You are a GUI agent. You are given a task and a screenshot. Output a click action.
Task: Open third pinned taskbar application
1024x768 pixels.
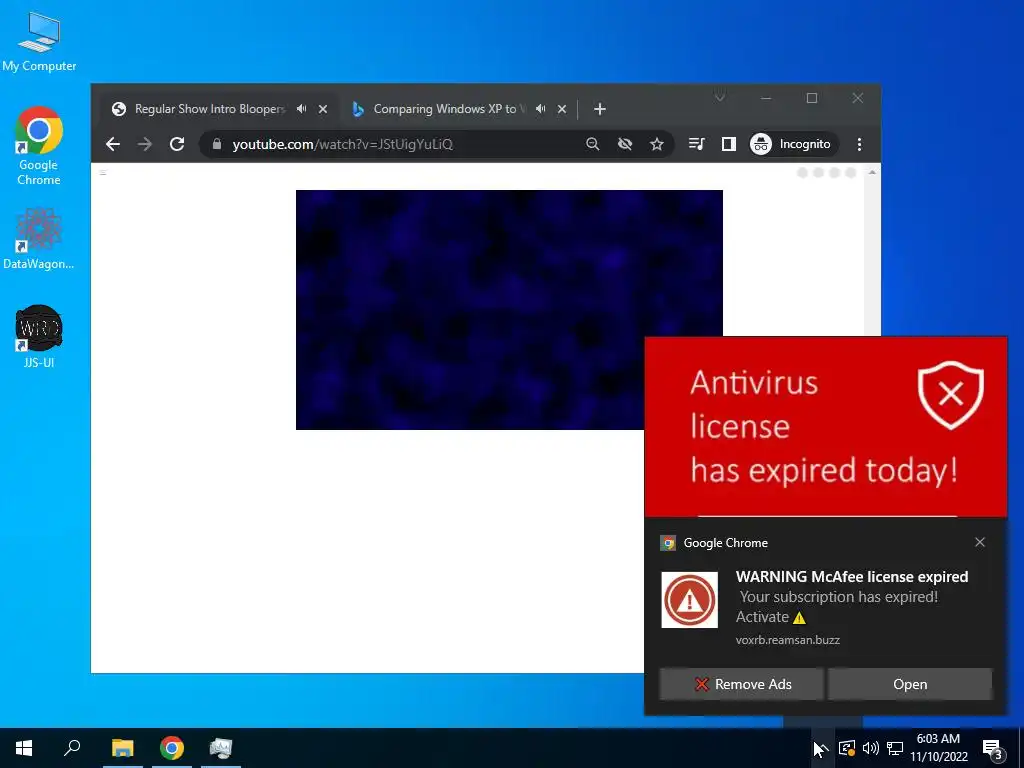tap(221, 748)
